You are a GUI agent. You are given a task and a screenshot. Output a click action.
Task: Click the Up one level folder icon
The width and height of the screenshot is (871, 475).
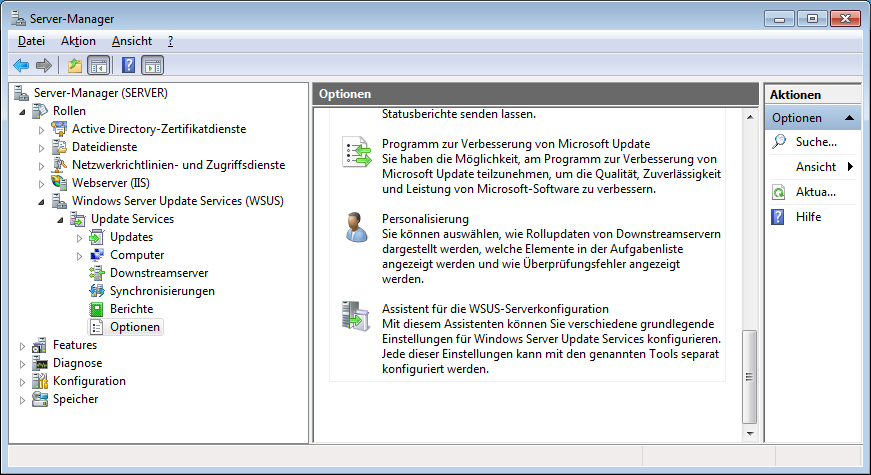coord(74,66)
